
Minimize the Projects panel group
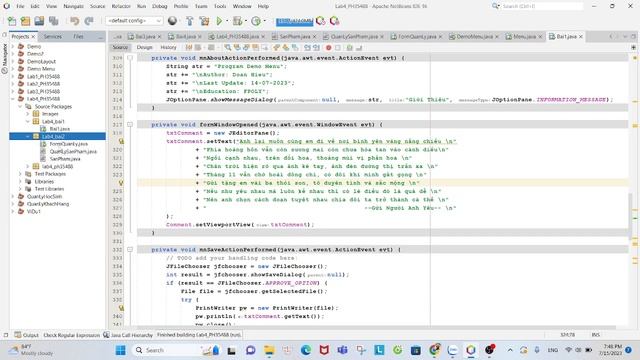pos(100,37)
